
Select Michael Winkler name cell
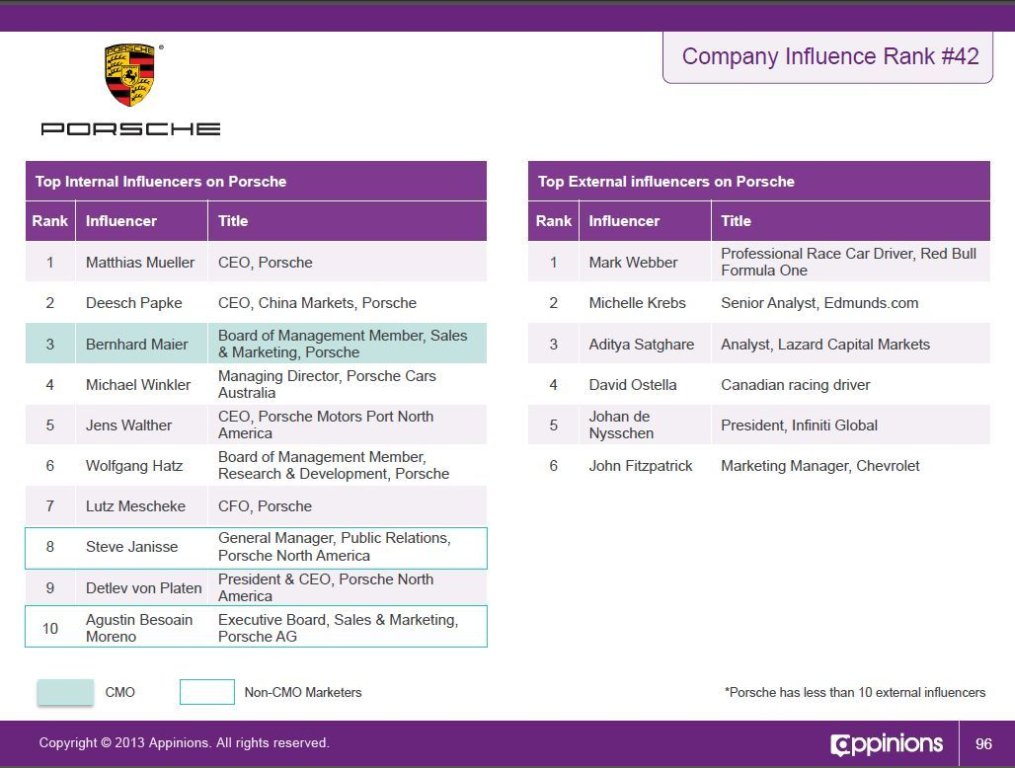coord(139,385)
